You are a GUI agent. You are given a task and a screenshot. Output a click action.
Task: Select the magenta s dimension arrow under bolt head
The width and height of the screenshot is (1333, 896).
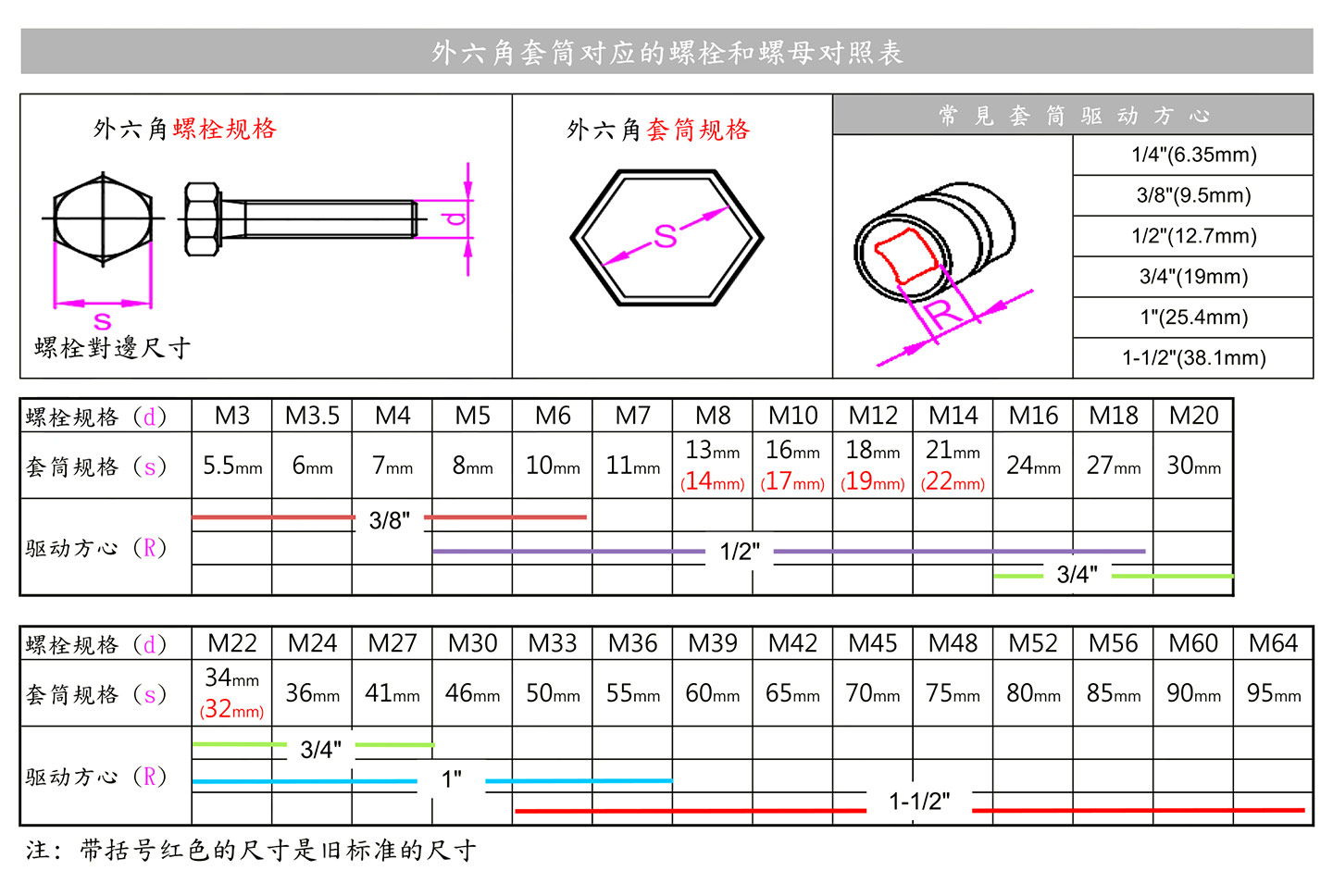point(102,305)
